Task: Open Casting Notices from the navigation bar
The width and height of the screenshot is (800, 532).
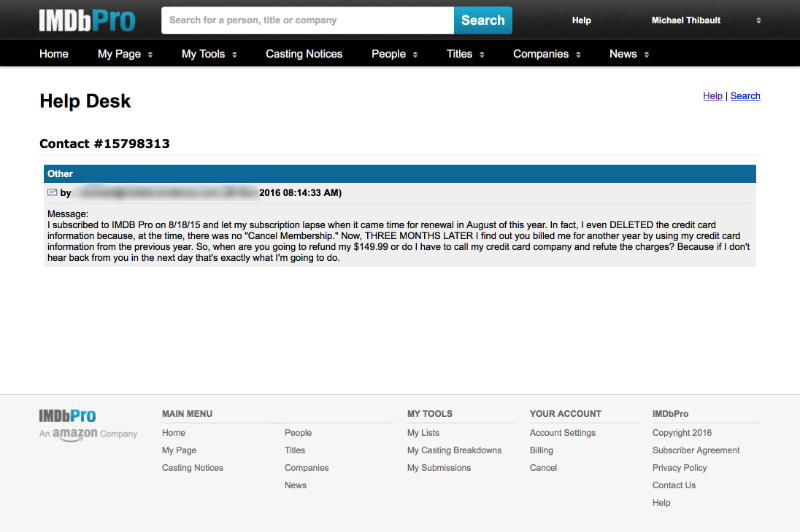Action: (x=304, y=54)
